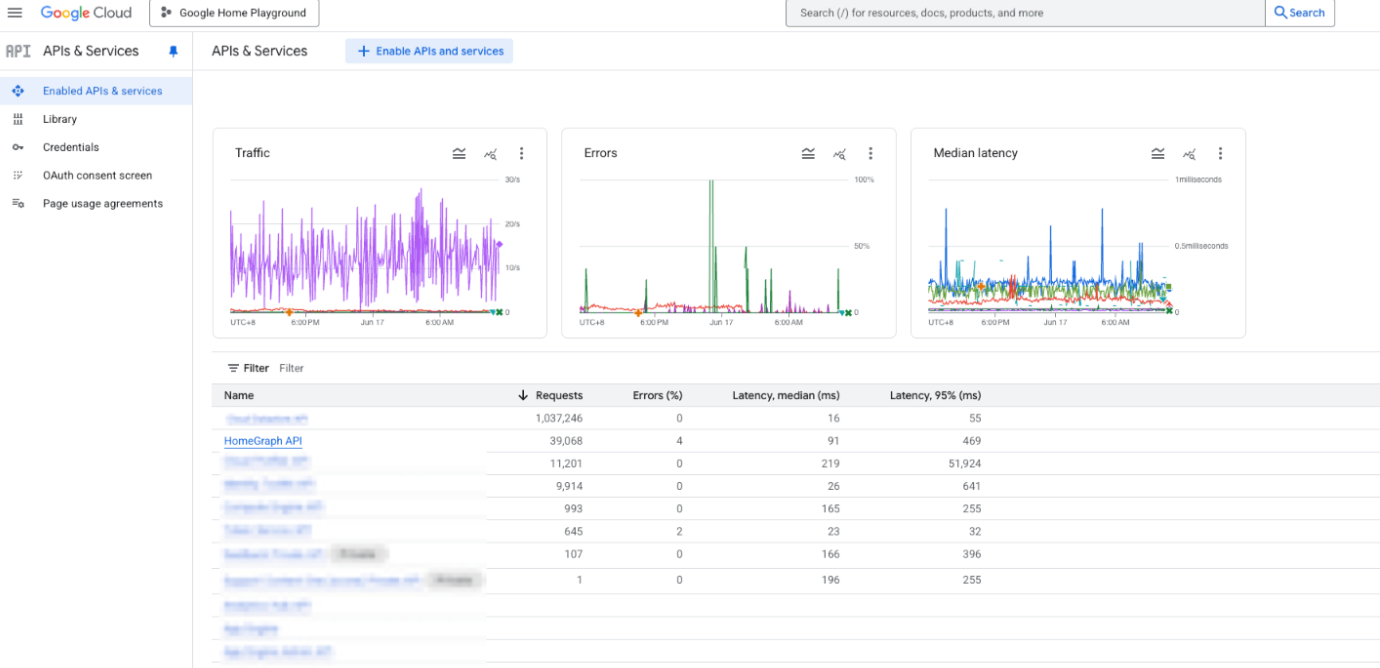Open the HomeGraph API link
Screen dimensions: 1380x668
[263, 441]
